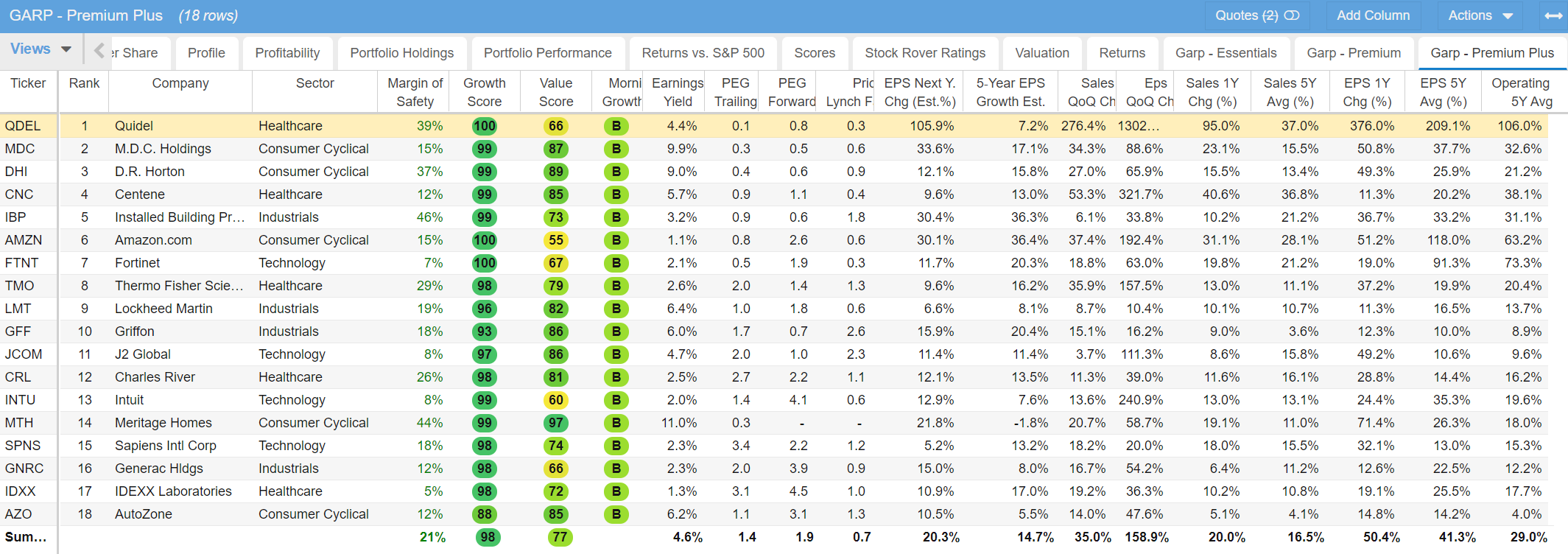Screen dimensions: 1568x554
Task: Select the LMT ticker cell
Action: [18, 309]
